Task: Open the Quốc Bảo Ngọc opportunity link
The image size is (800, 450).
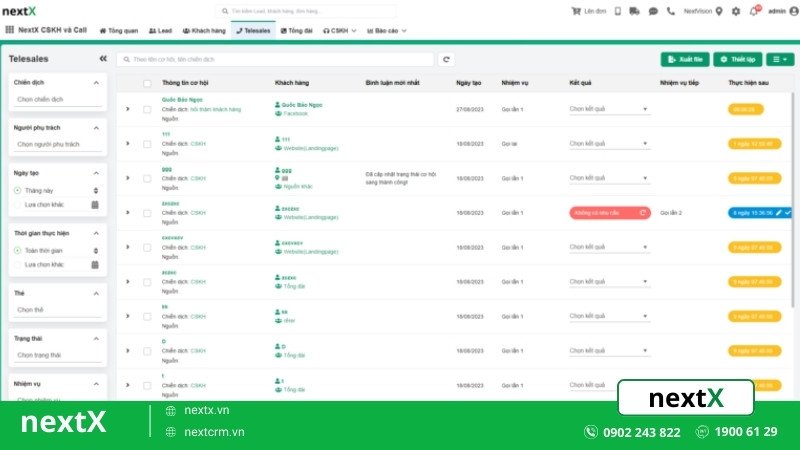Action: coord(182,100)
